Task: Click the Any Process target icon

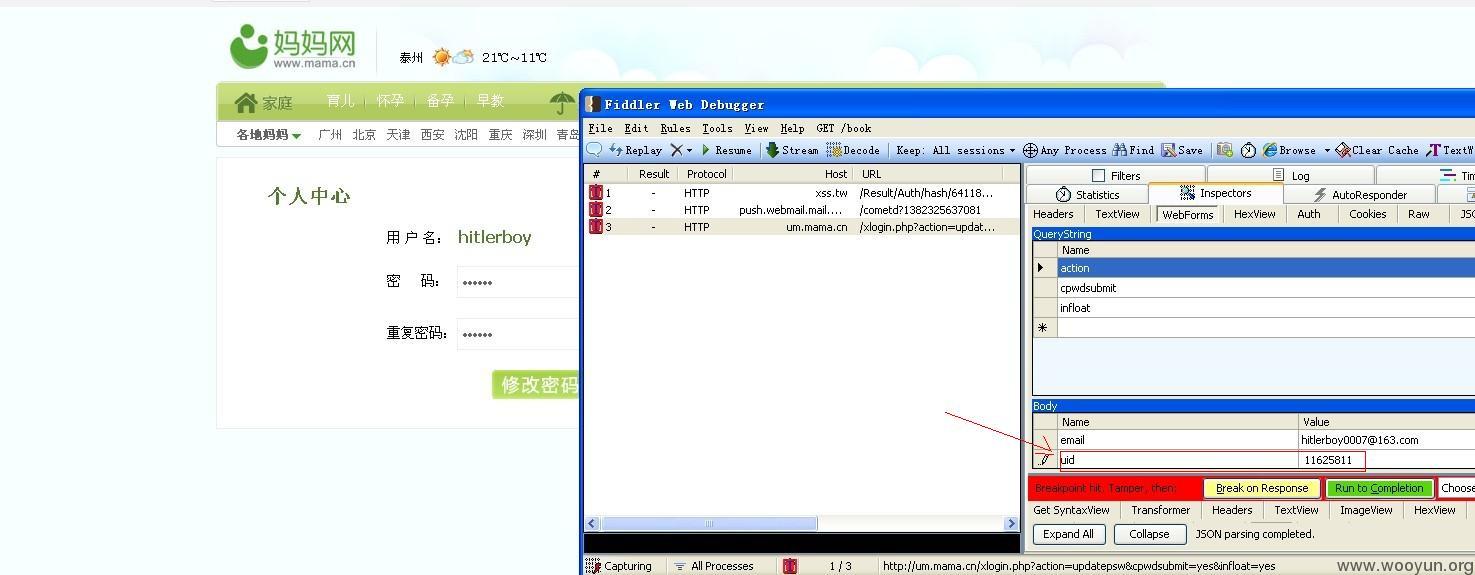Action: 1030,150
